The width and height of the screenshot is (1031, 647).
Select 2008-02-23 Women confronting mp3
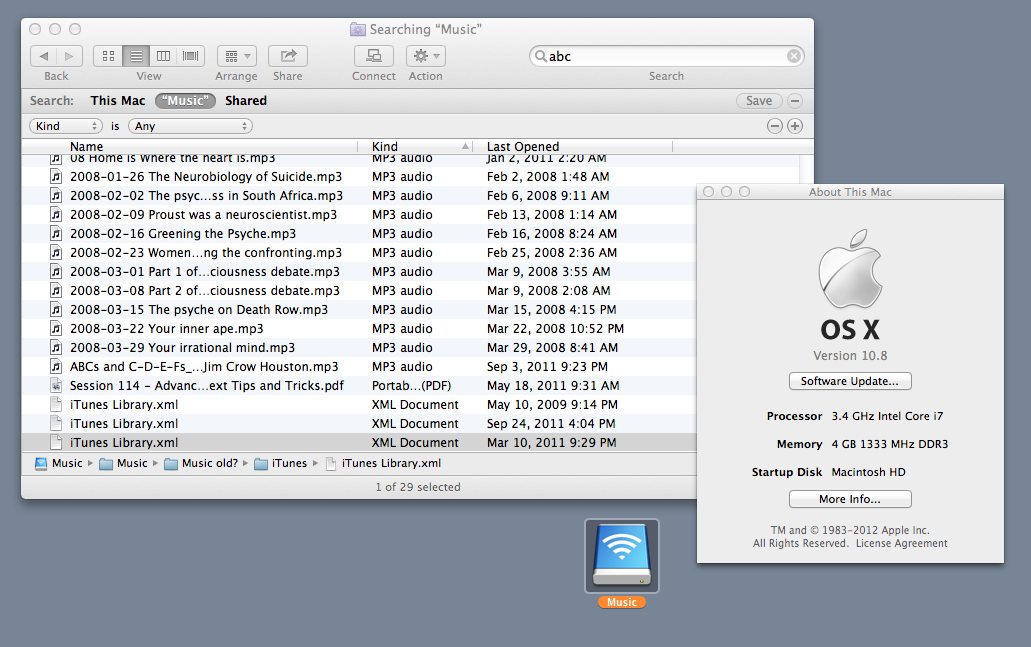pyautogui.click(x=206, y=253)
